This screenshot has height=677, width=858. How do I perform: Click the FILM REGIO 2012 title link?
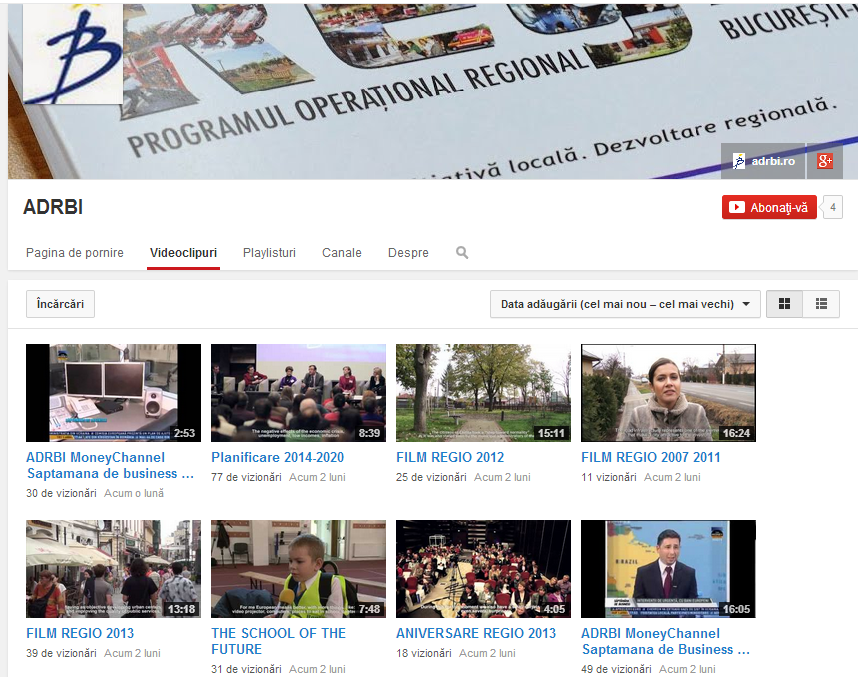pyautogui.click(x=450, y=458)
